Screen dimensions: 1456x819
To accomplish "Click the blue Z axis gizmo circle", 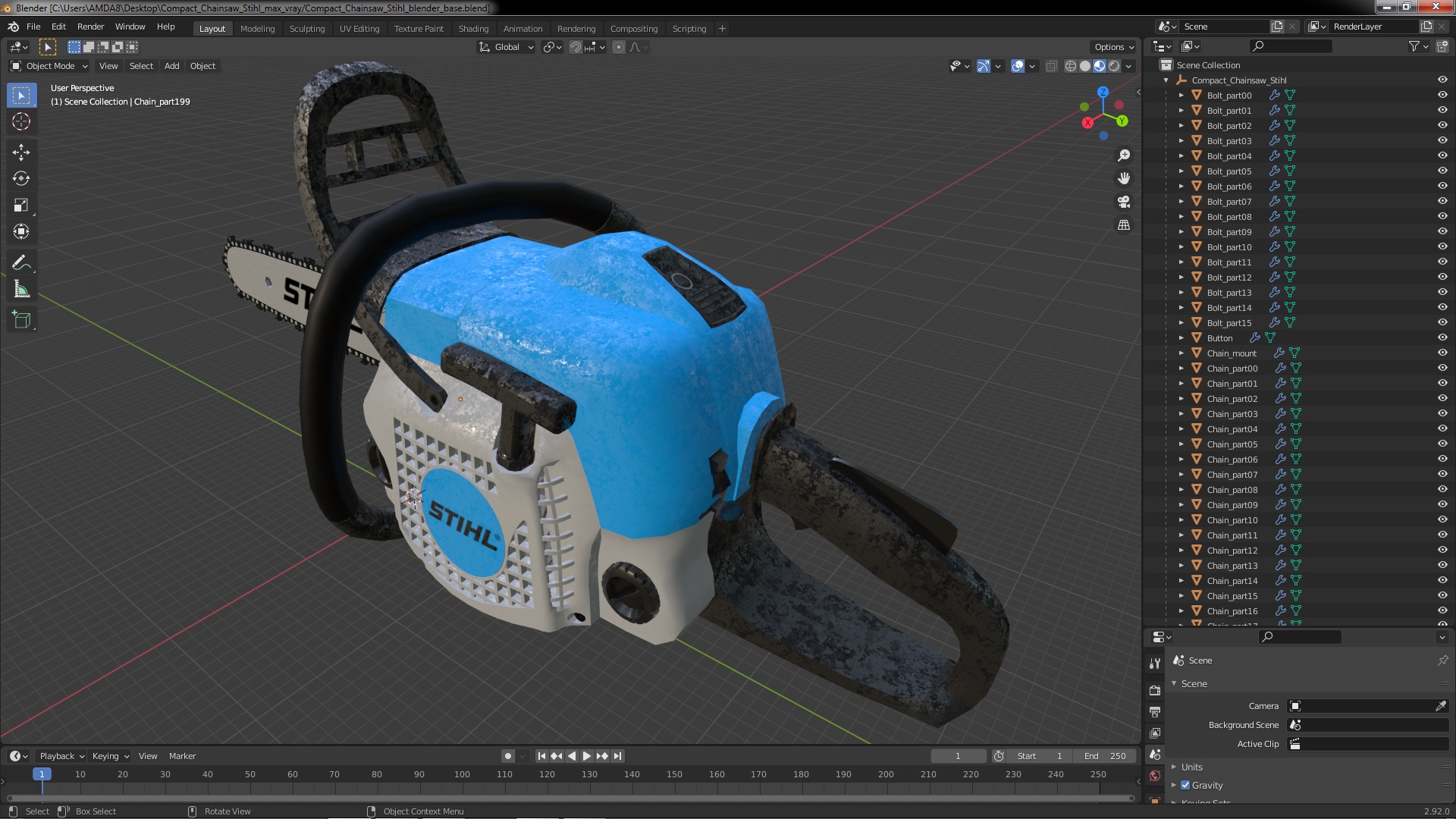I will [x=1103, y=92].
